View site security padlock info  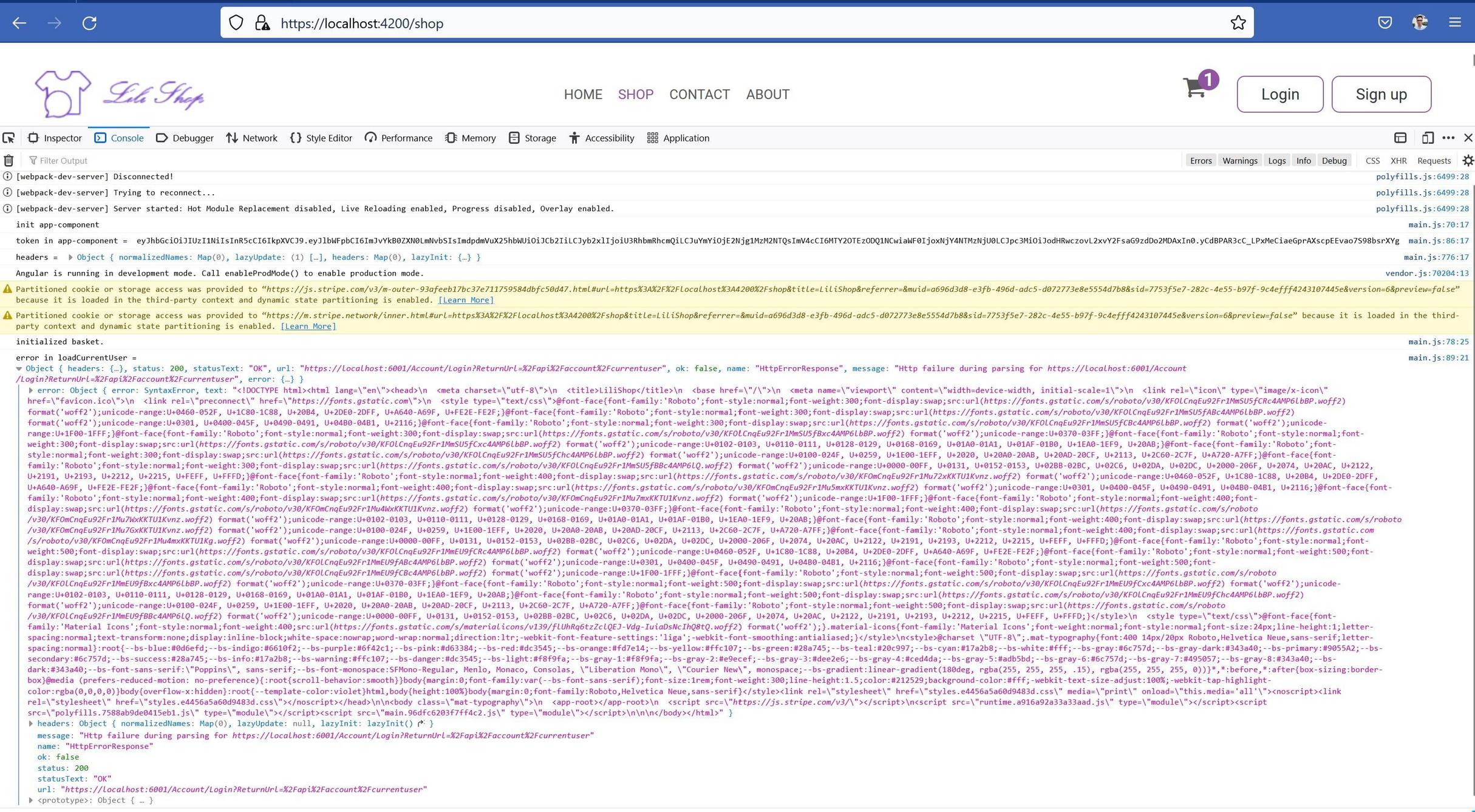point(262,23)
